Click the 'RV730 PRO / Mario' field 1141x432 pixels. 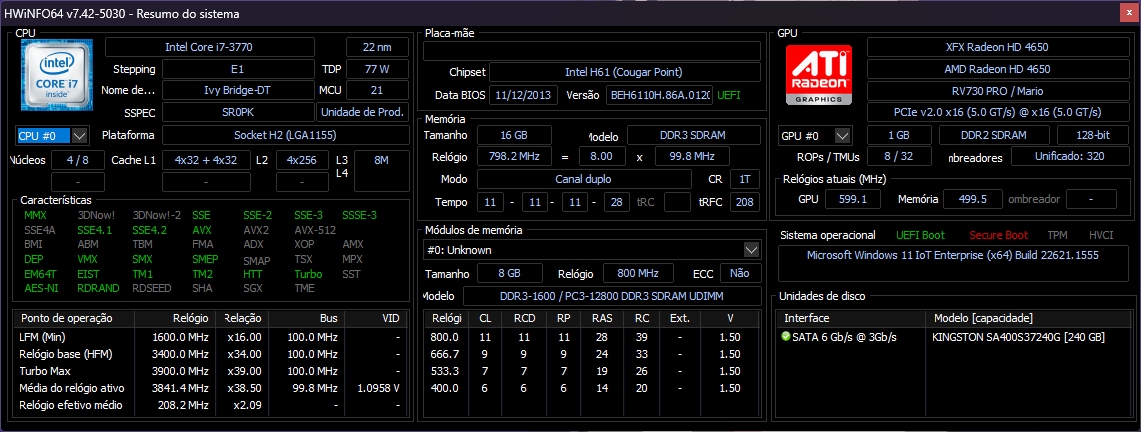(x=996, y=91)
